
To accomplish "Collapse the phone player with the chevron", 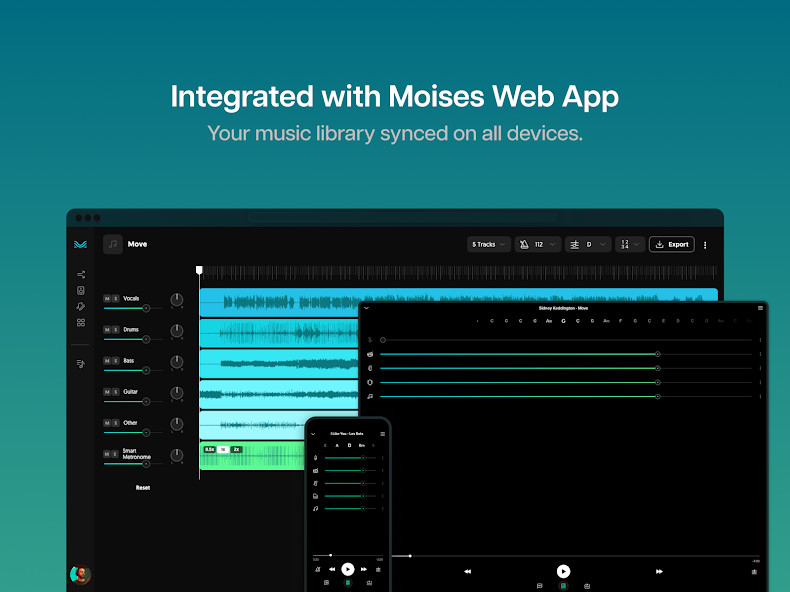I will (313, 434).
